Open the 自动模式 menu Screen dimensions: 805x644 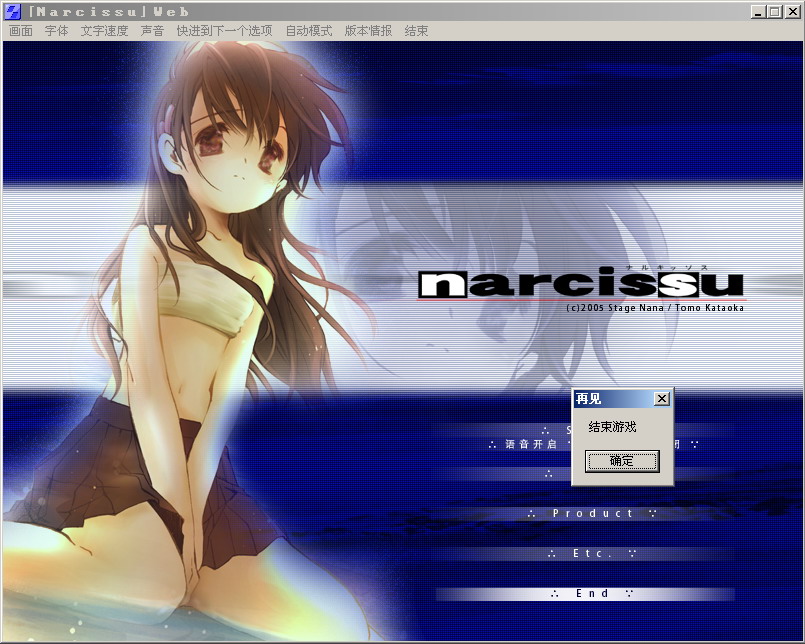click(x=309, y=31)
